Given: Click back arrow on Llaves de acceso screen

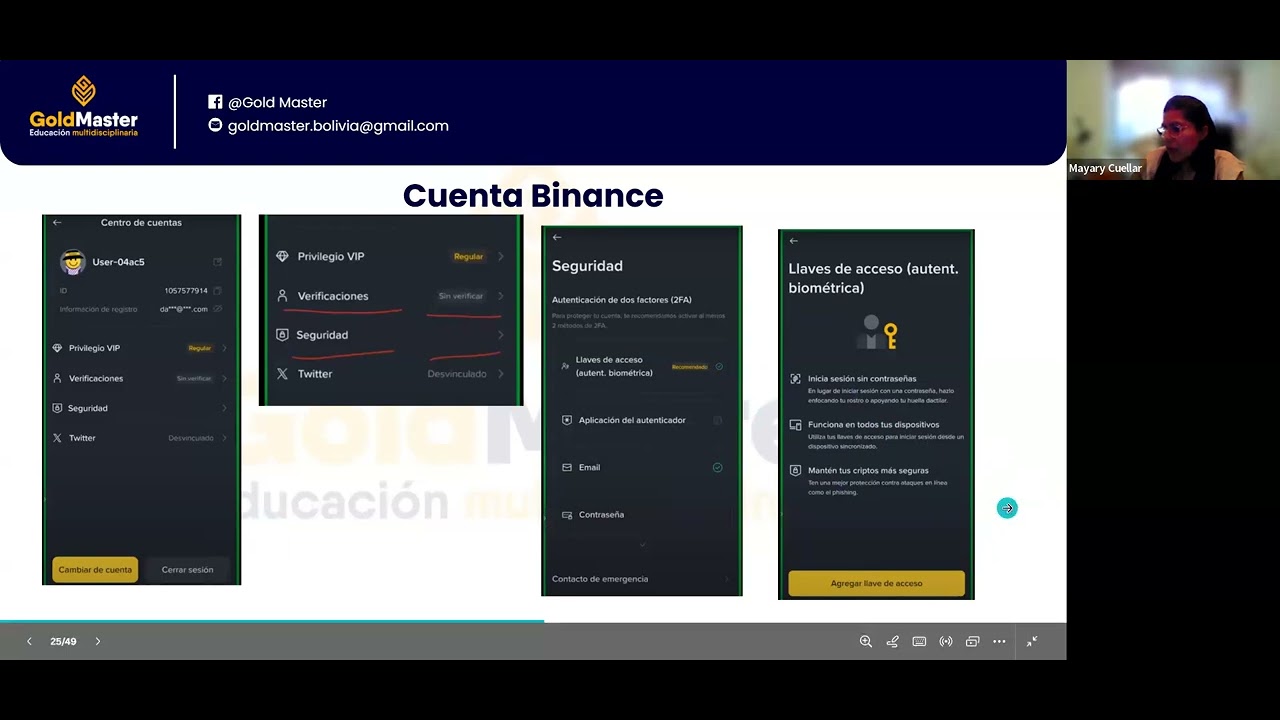Looking at the screenshot, I should (793, 241).
